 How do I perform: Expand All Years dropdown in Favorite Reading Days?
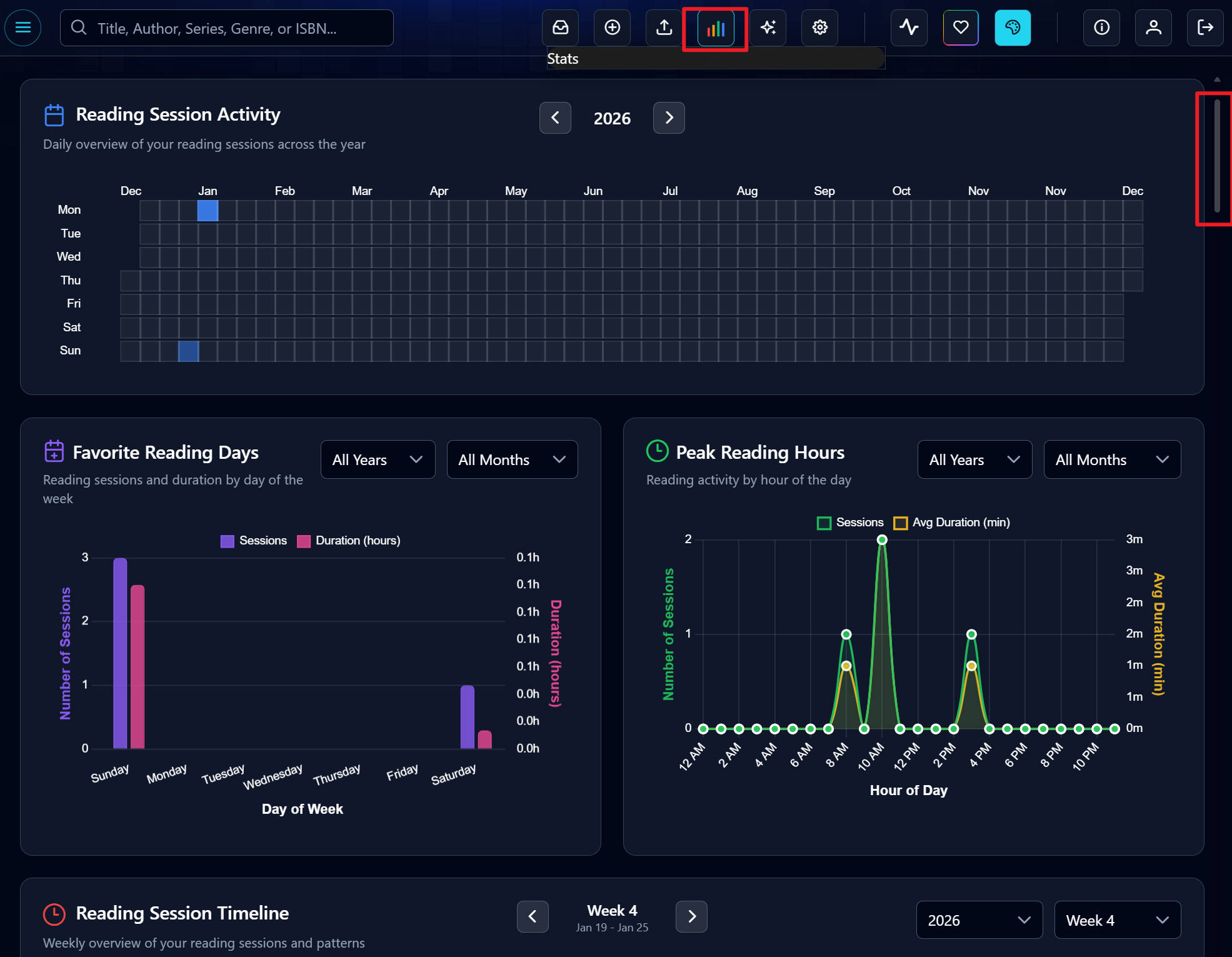[x=378, y=460]
